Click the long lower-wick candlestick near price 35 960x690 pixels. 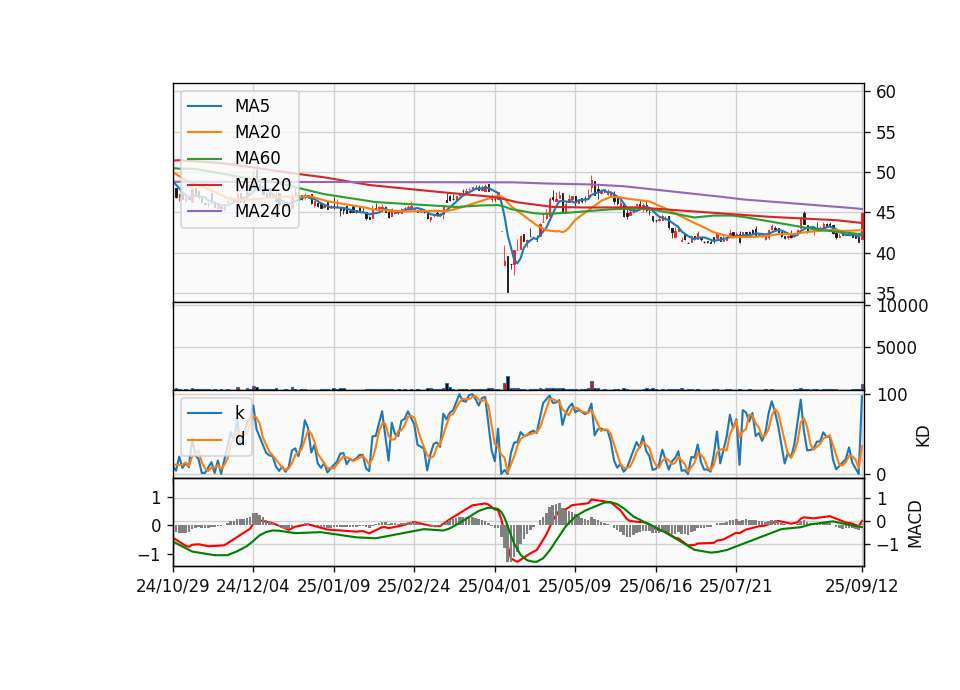pos(508,274)
